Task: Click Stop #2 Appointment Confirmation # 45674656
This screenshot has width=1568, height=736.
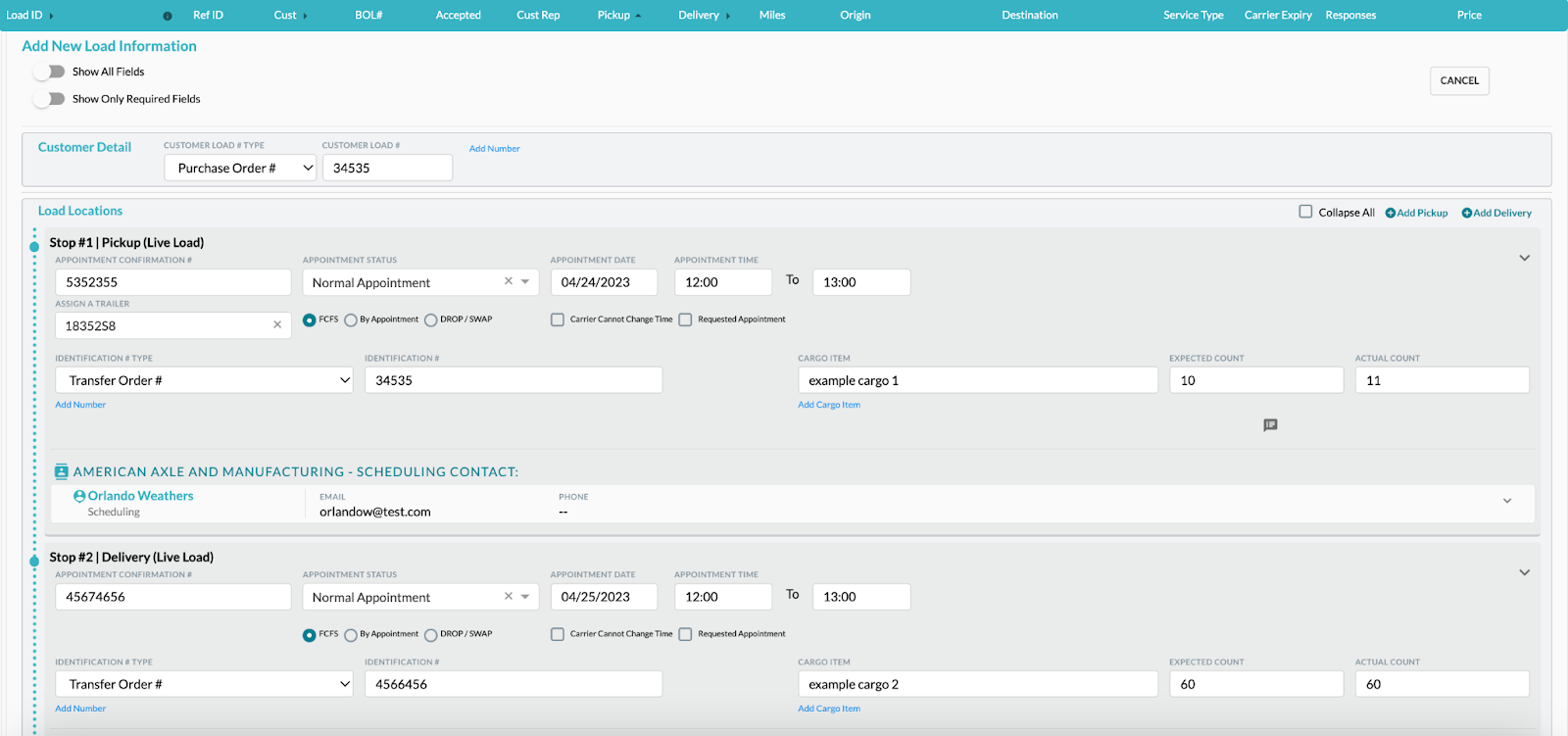Action: pyautogui.click(x=173, y=597)
